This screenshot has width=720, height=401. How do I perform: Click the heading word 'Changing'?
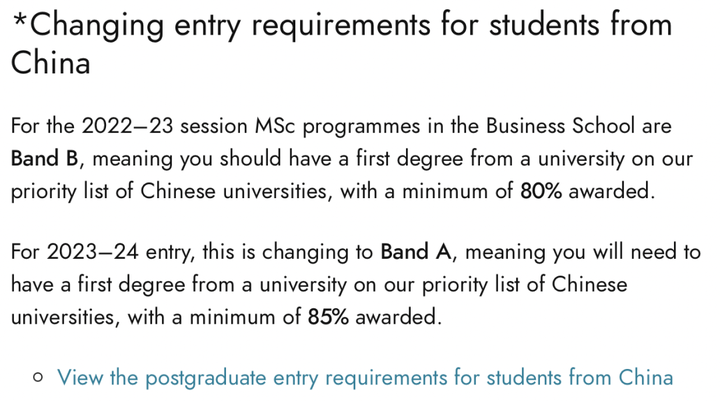[x=97, y=26]
